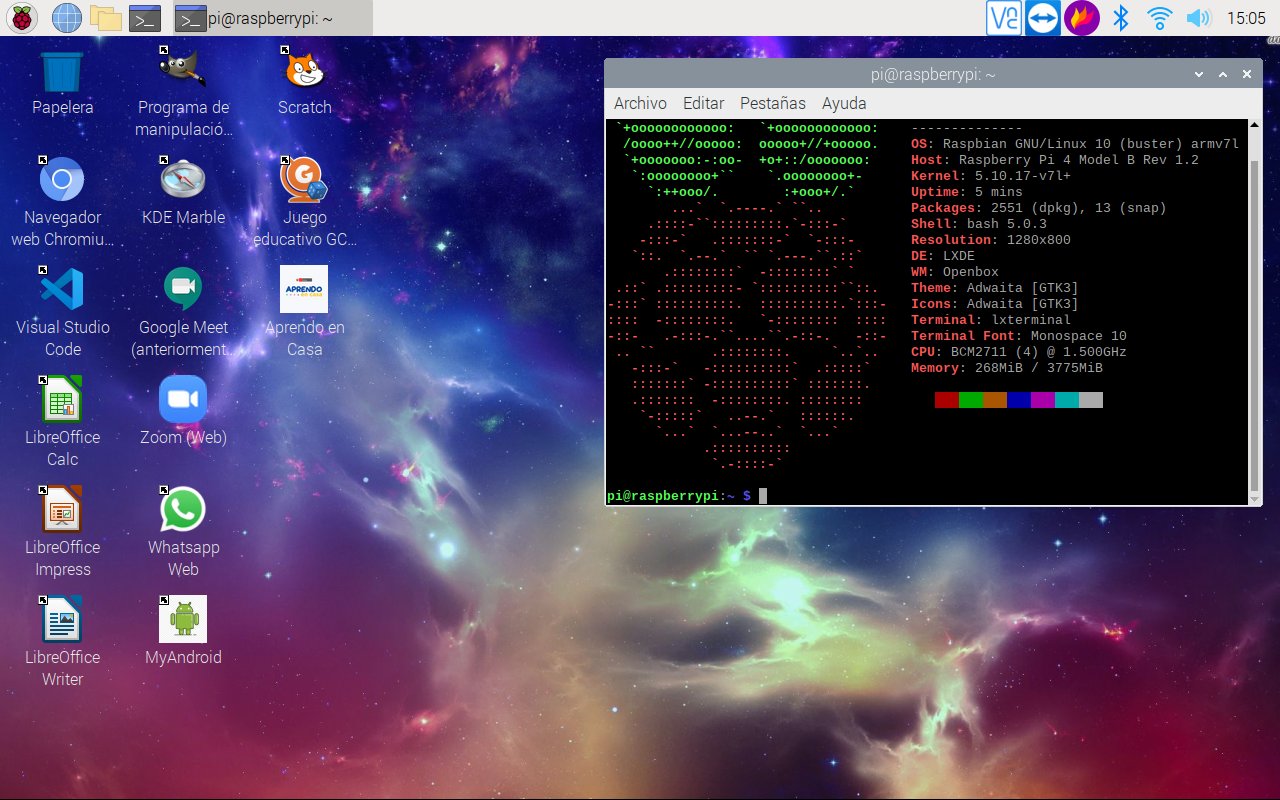The image size is (1280, 800).
Task: Open the Visual Studio Code desktop icon
Action: pos(62,290)
